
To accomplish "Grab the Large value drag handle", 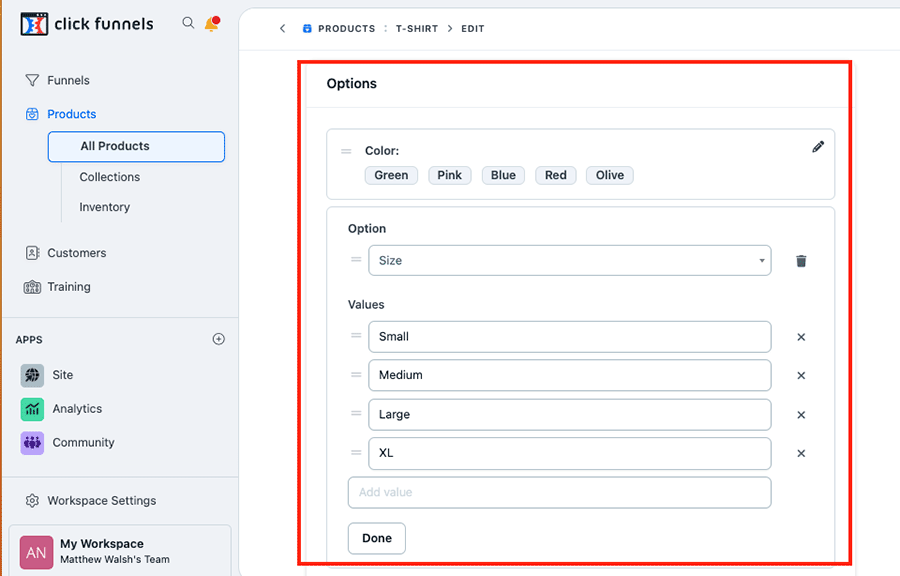I will pos(356,413).
